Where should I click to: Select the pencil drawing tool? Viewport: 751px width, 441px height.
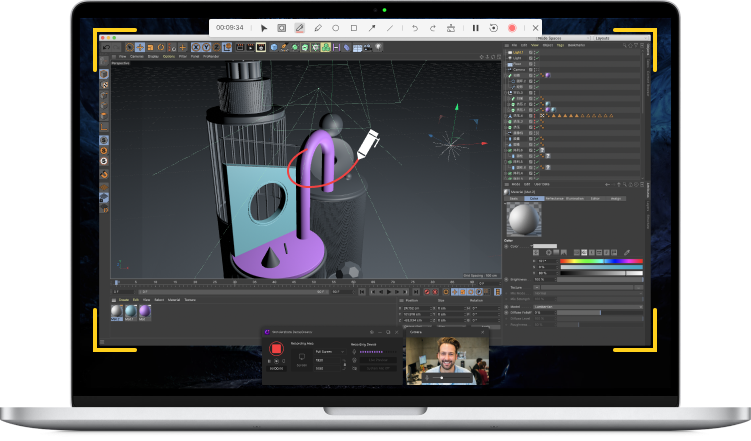(x=318, y=28)
